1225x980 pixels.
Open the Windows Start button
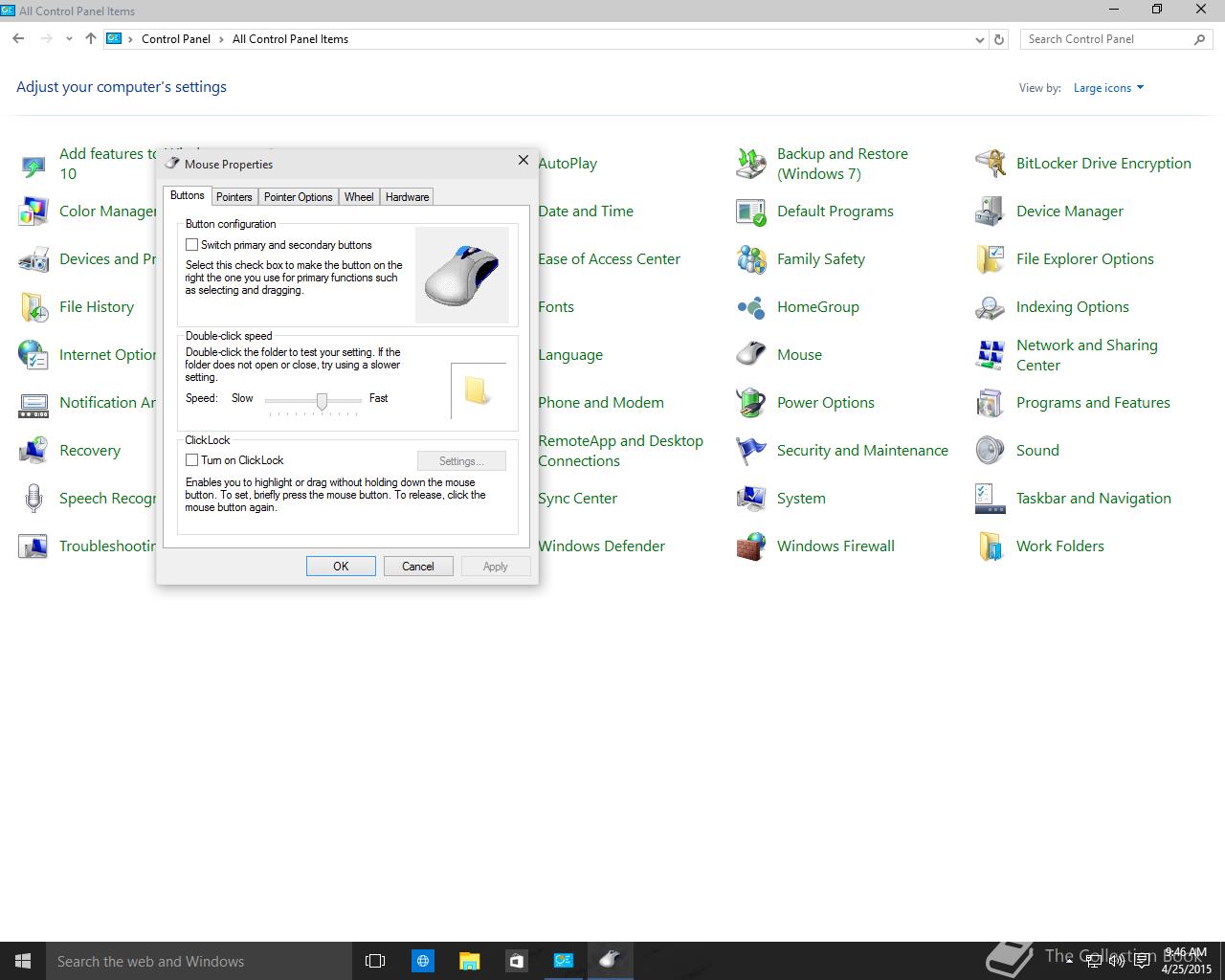click(23, 961)
